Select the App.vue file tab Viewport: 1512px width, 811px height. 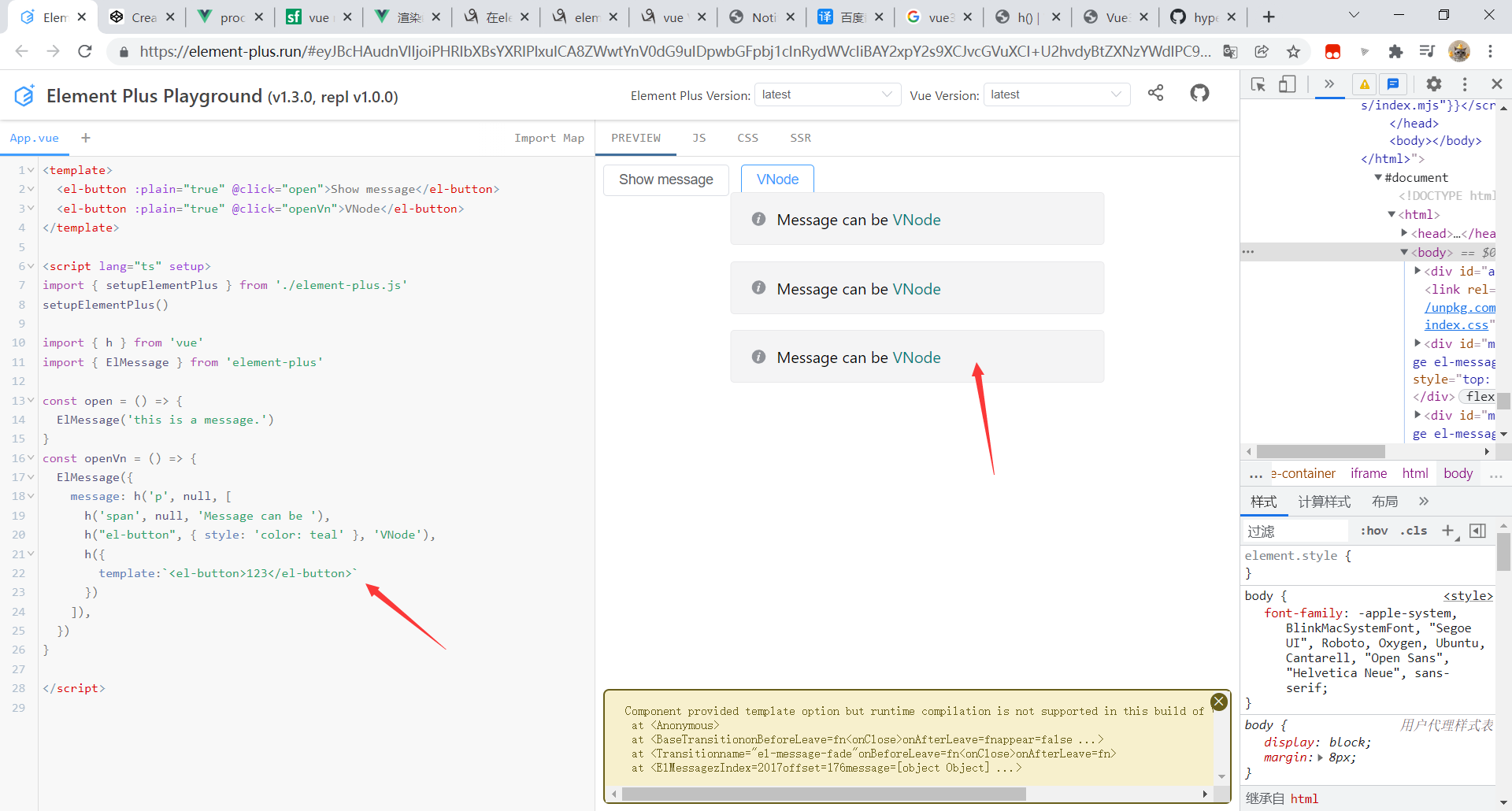(35, 138)
